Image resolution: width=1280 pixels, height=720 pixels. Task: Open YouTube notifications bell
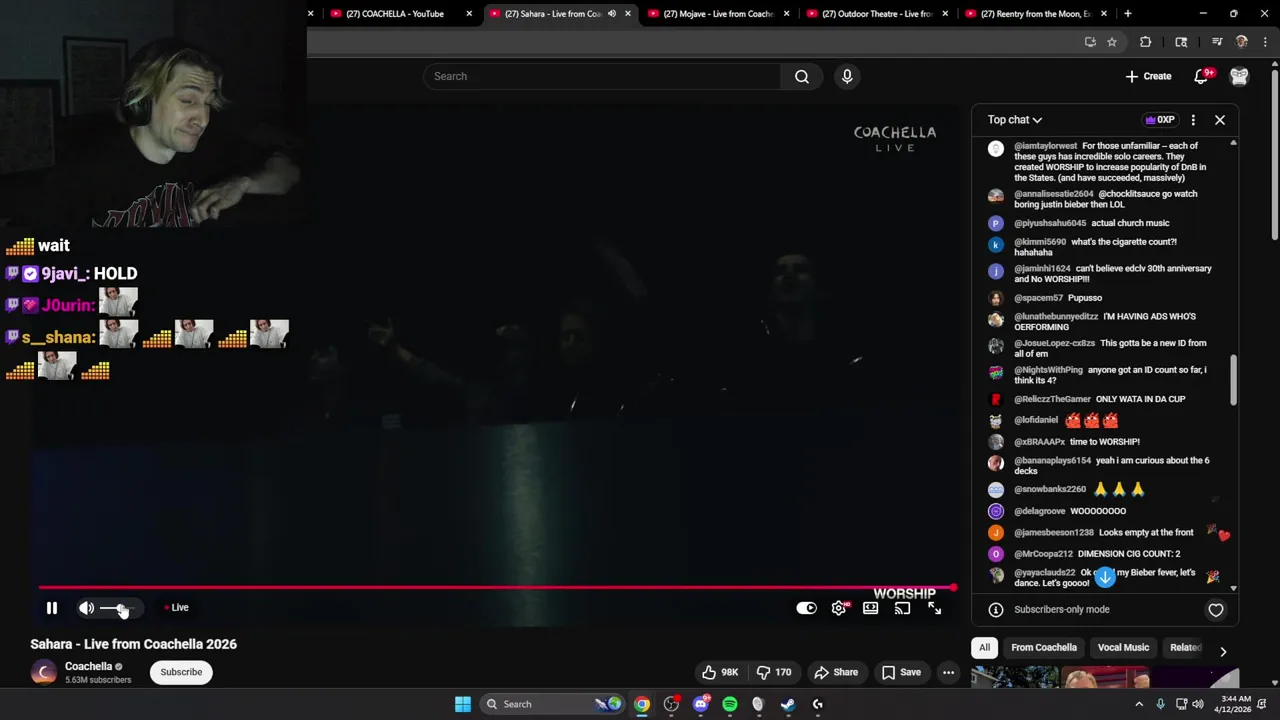click(1202, 76)
